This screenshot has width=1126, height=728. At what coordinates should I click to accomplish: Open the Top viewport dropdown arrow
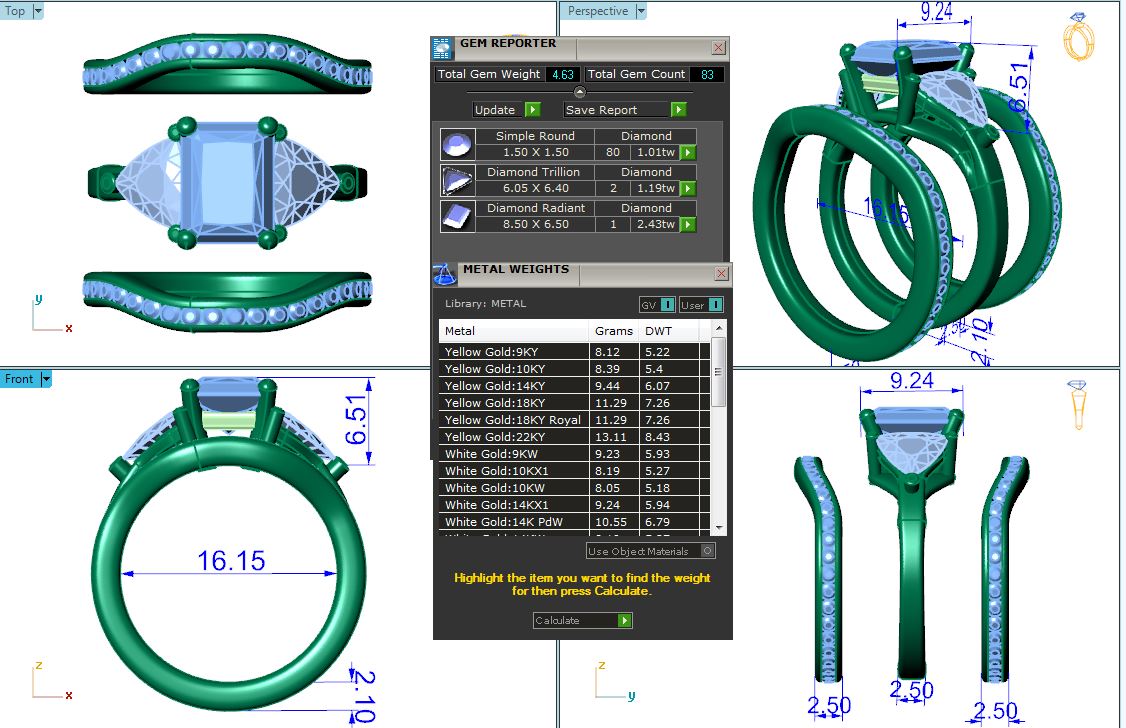pyautogui.click(x=39, y=11)
